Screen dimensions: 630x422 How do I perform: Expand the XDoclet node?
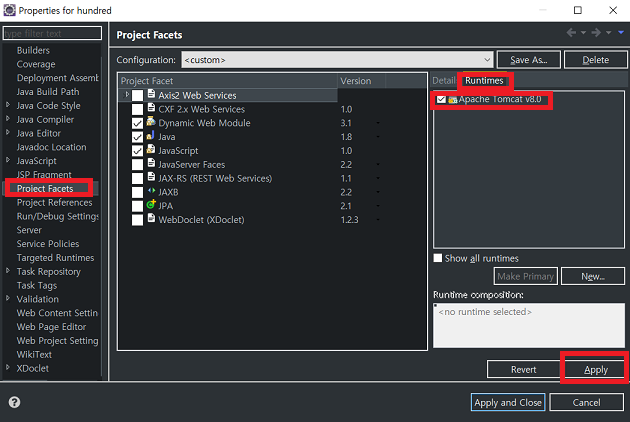click(8, 367)
